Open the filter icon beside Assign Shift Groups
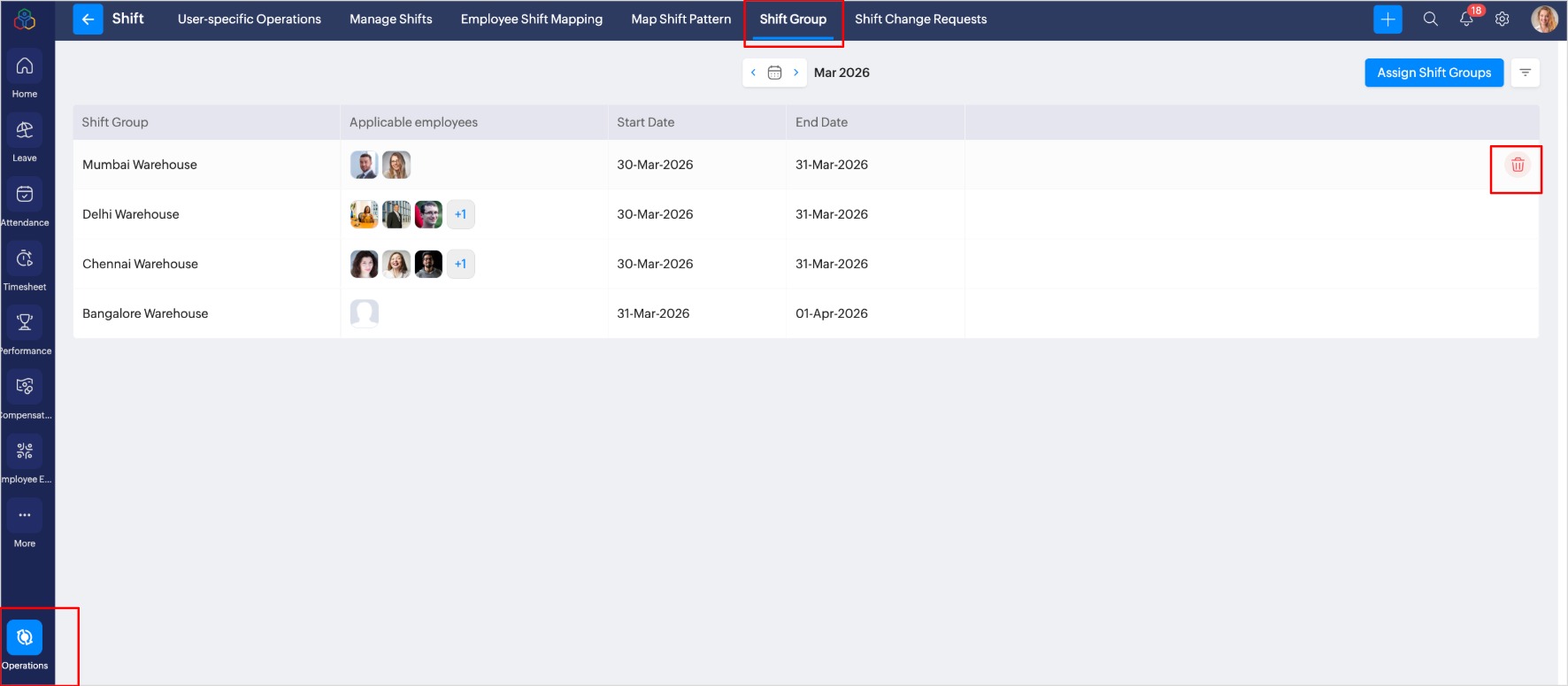This screenshot has width=1568, height=686. pyautogui.click(x=1525, y=73)
